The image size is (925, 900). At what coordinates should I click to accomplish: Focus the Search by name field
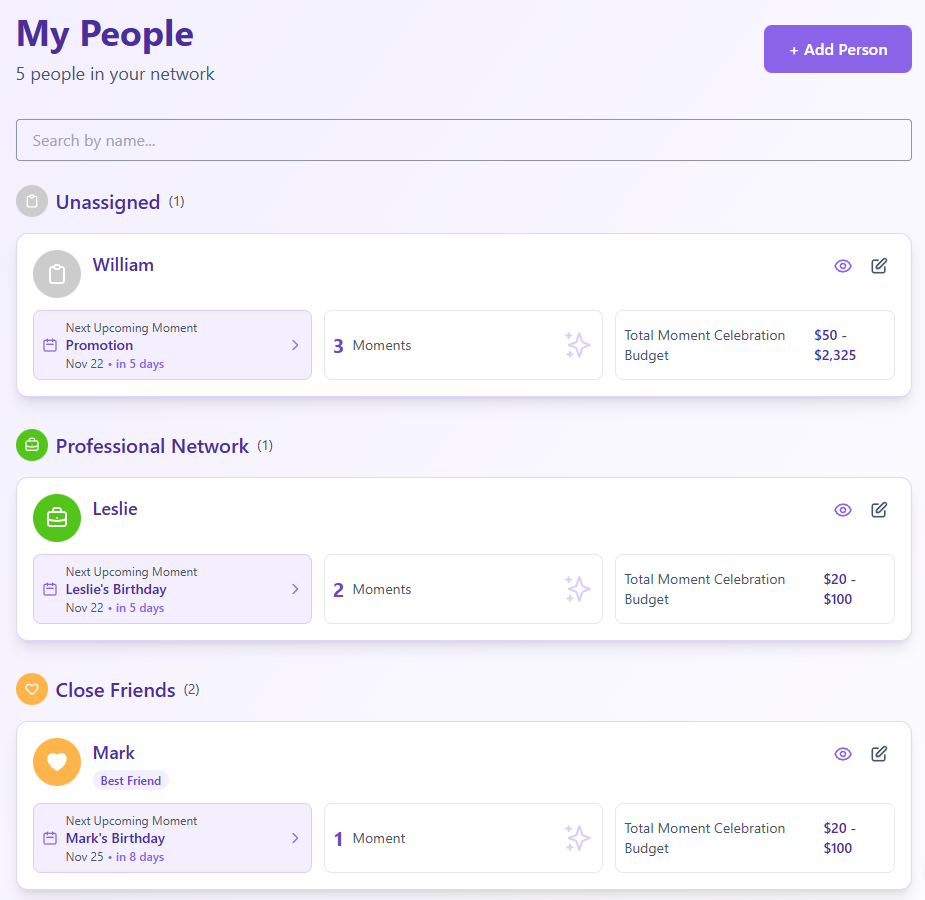point(464,140)
